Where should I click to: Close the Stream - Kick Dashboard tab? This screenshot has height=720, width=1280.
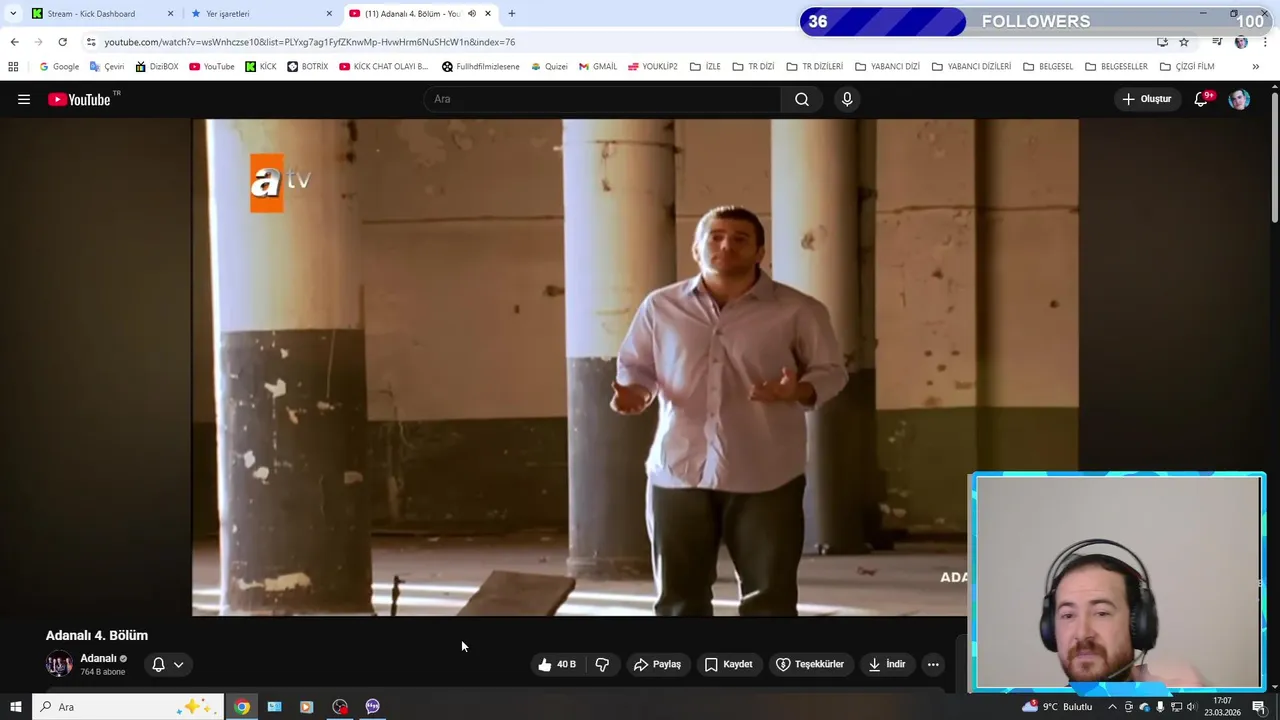point(170,14)
